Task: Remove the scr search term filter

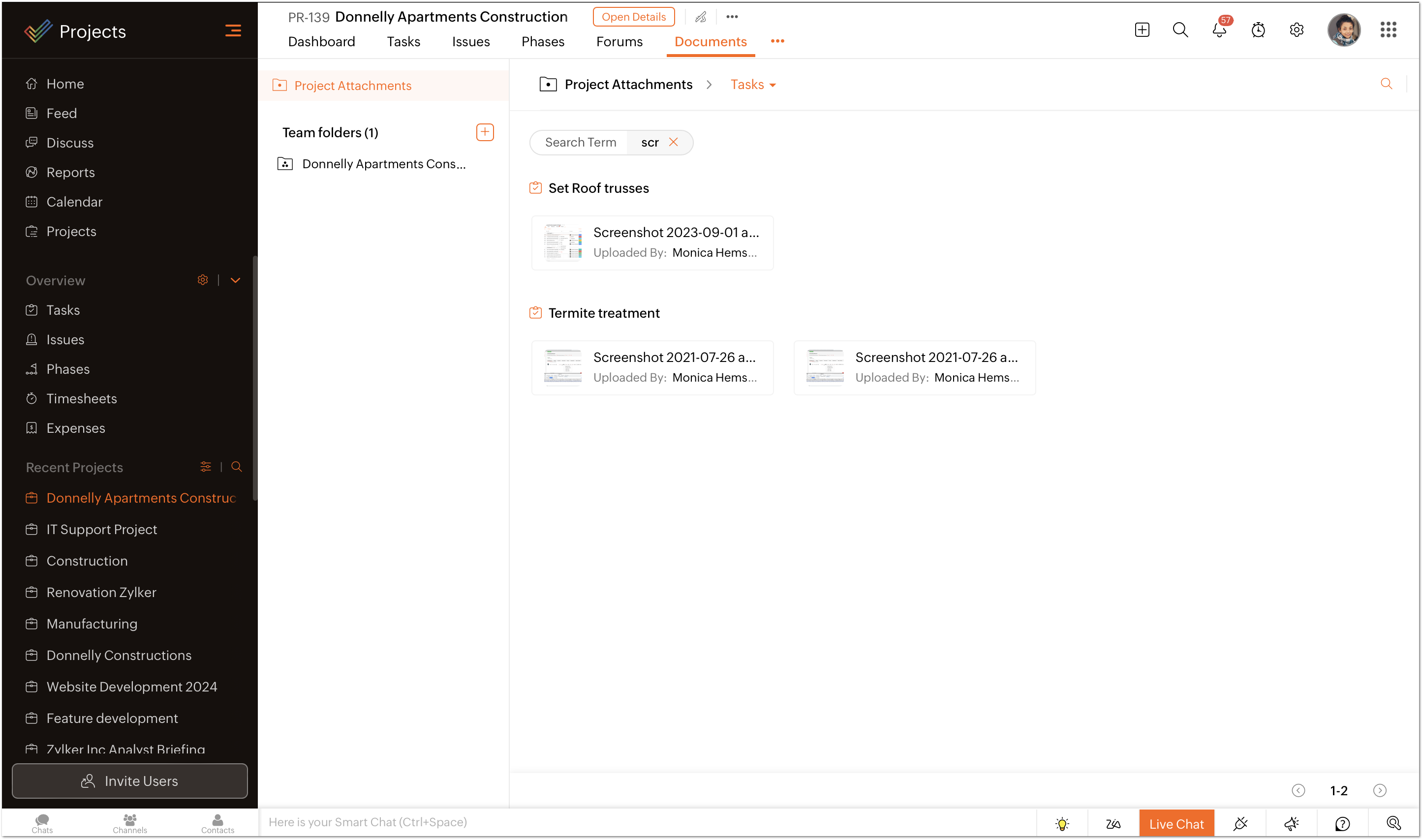Action: click(x=673, y=142)
